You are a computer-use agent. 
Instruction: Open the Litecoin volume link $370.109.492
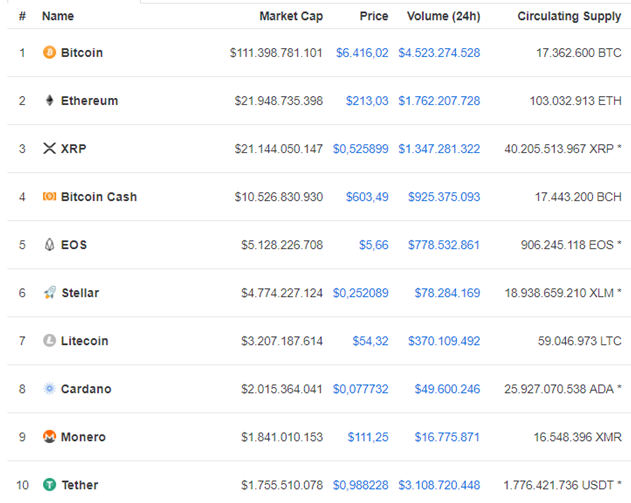point(444,341)
